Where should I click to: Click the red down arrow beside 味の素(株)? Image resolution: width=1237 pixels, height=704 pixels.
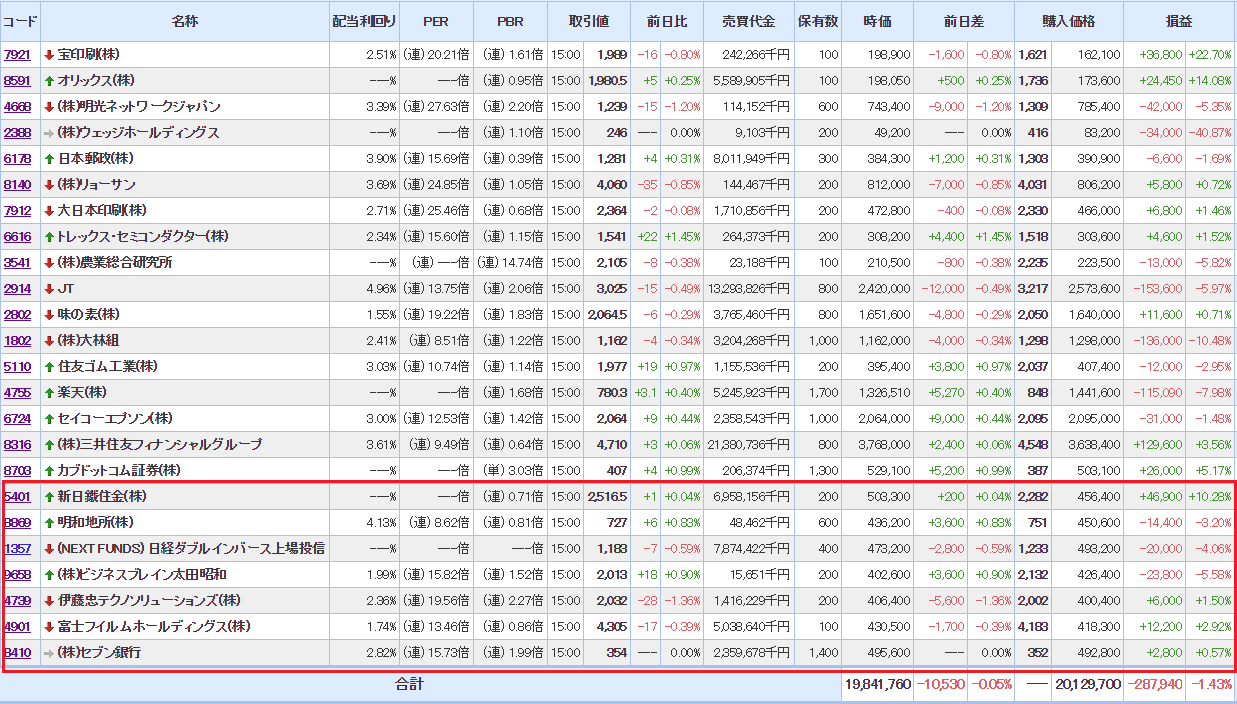click(49, 315)
